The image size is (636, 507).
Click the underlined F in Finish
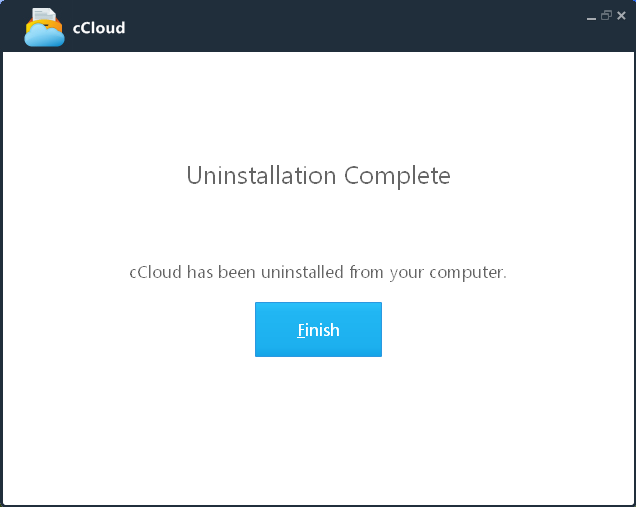301,330
